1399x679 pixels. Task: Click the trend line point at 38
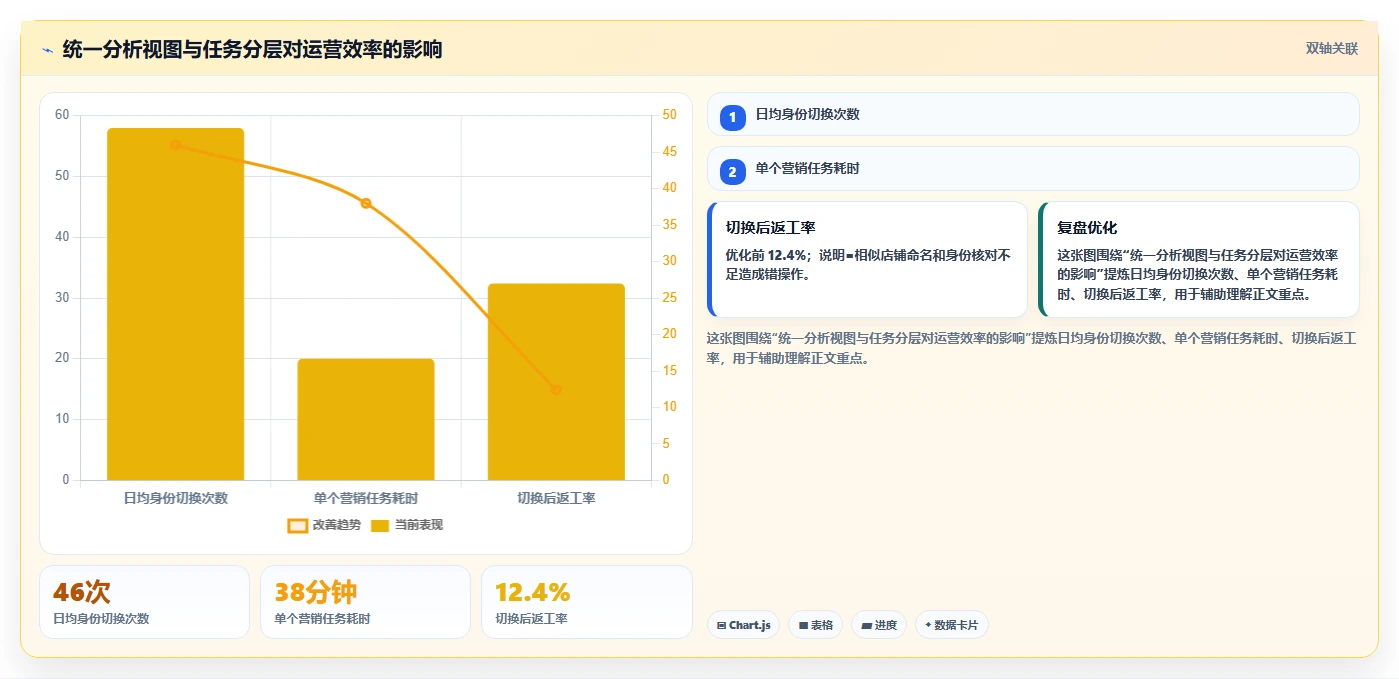(x=366, y=203)
